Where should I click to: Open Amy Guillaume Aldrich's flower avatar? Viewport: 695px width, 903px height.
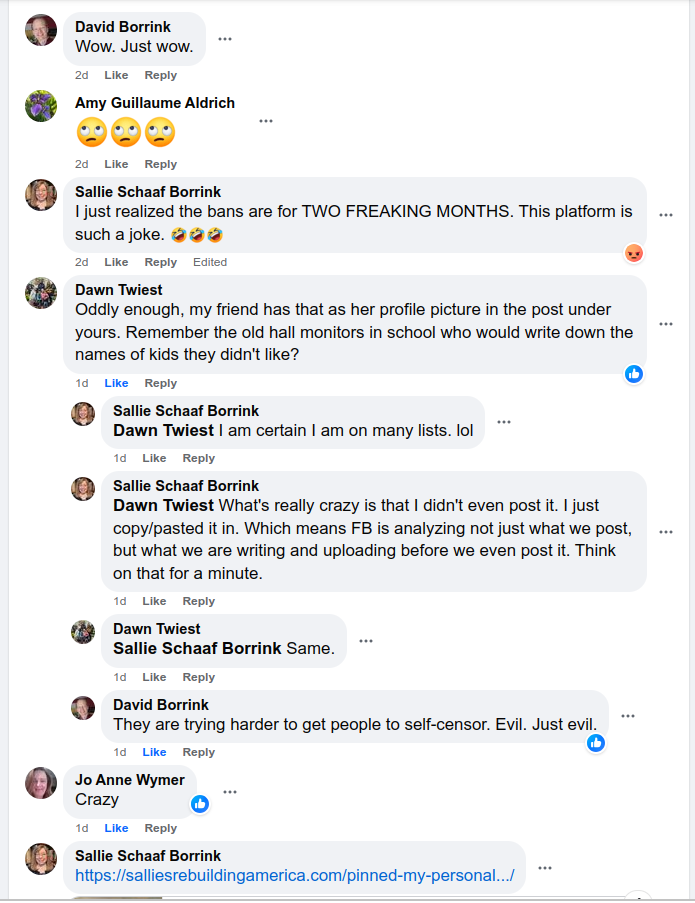point(41,106)
